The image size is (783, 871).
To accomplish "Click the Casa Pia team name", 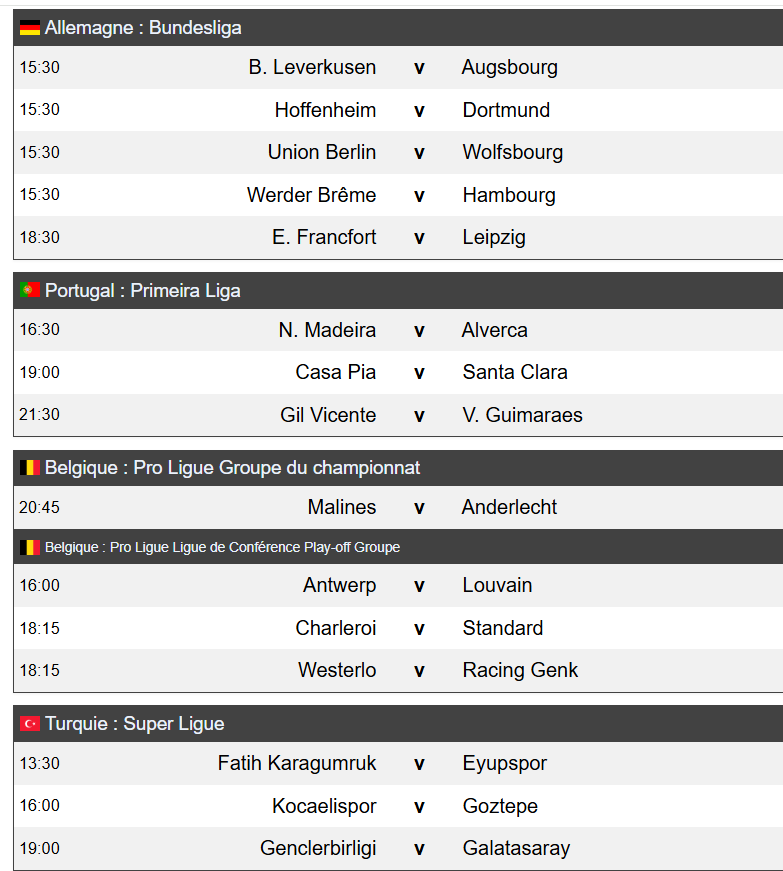I will click(335, 372).
